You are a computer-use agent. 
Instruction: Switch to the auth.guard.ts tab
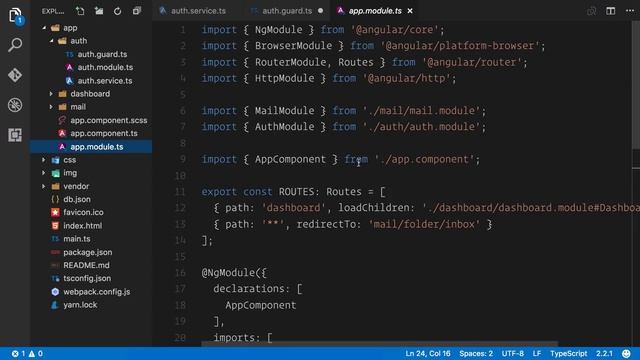point(287,11)
